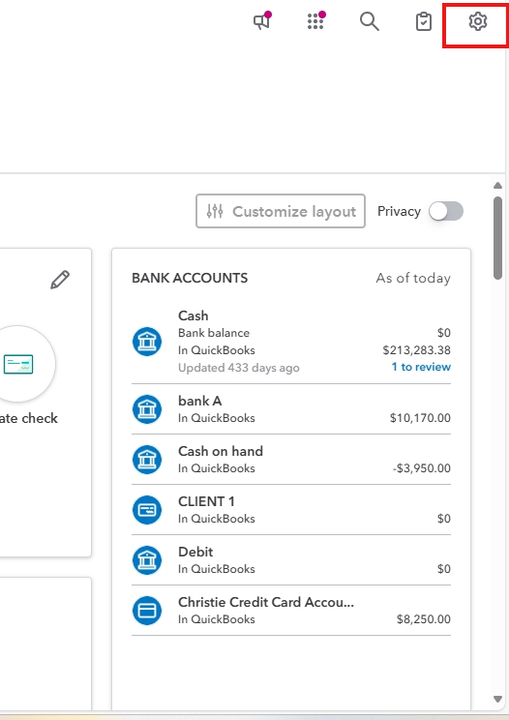509x720 pixels.
Task: Open the Cash on hand account
Action: point(291,459)
